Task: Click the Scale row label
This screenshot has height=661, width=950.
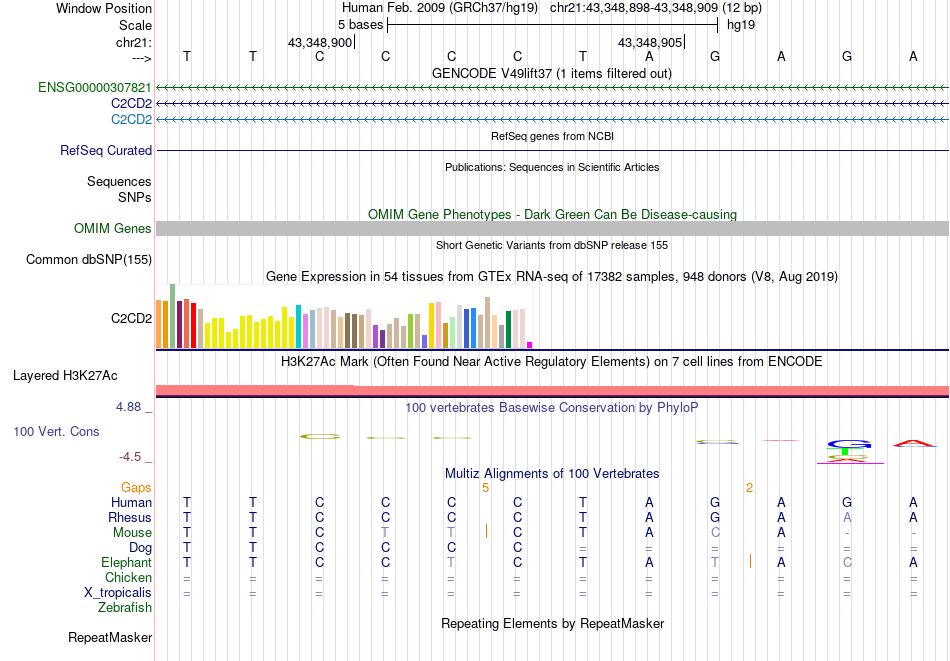Action: pos(135,25)
